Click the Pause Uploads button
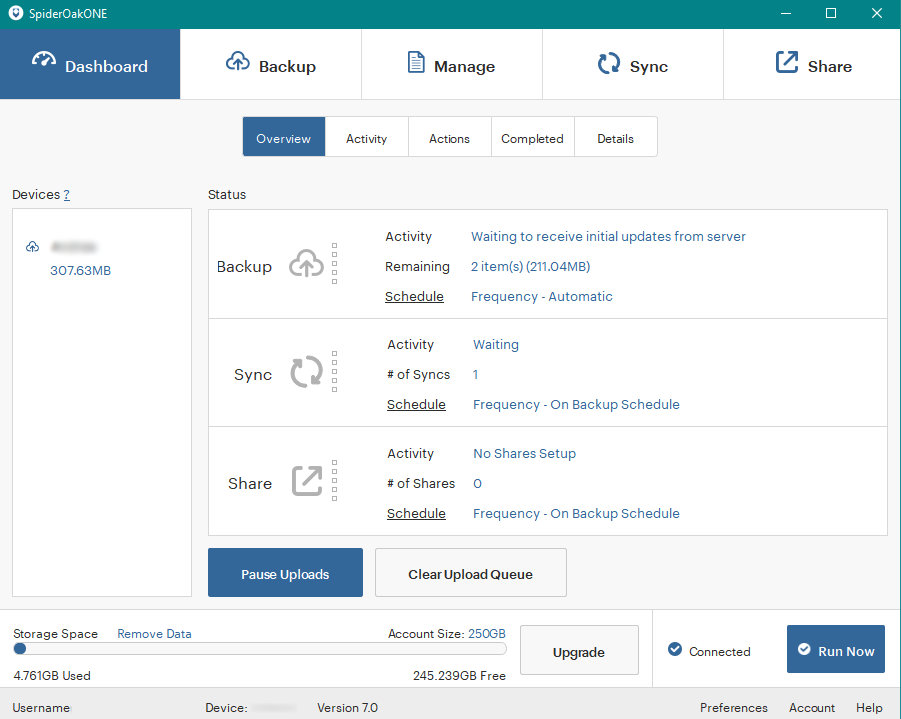 point(286,572)
